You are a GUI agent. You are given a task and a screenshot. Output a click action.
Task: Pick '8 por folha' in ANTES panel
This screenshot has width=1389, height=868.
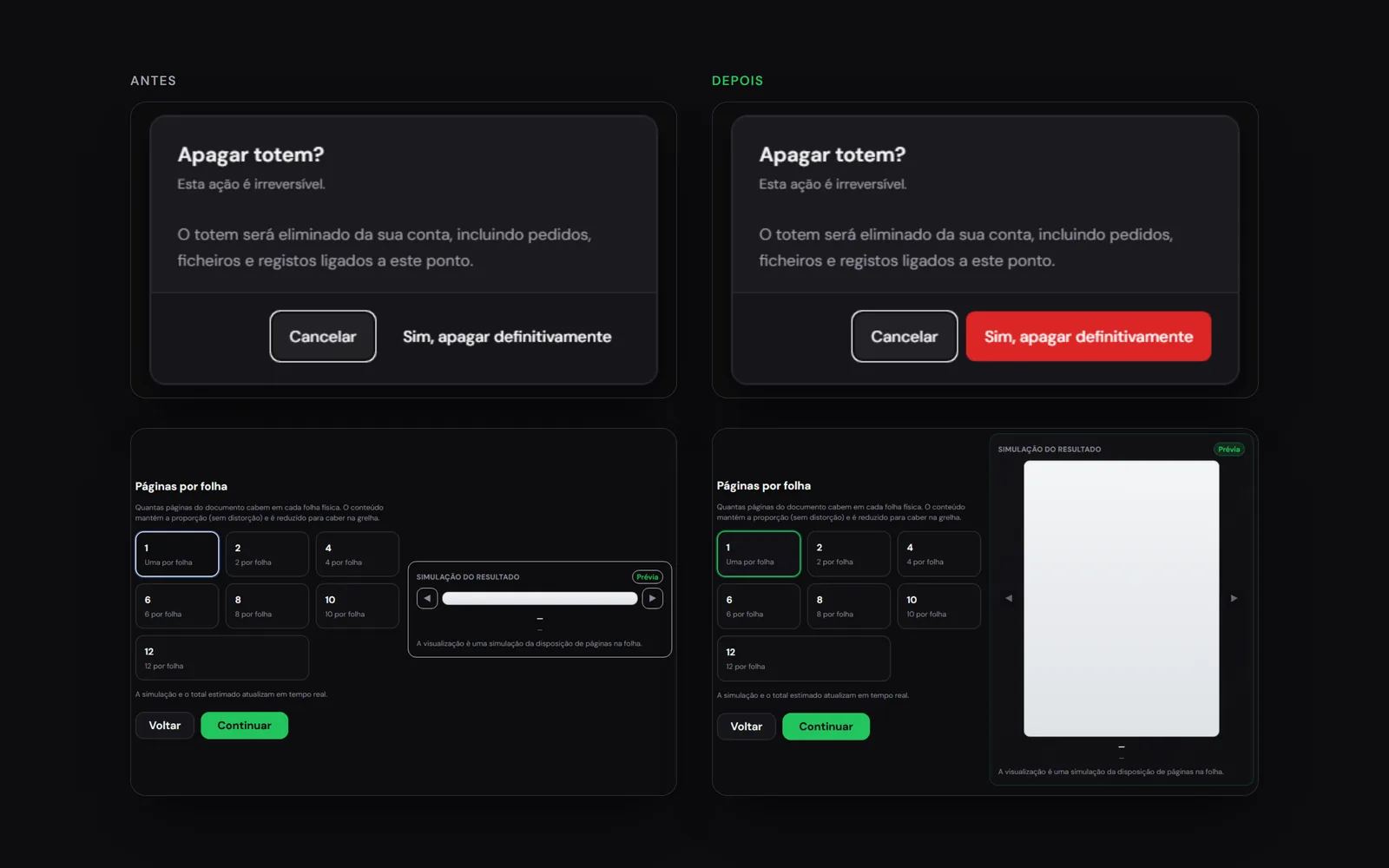pyautogui.click(x=267, y=606)
